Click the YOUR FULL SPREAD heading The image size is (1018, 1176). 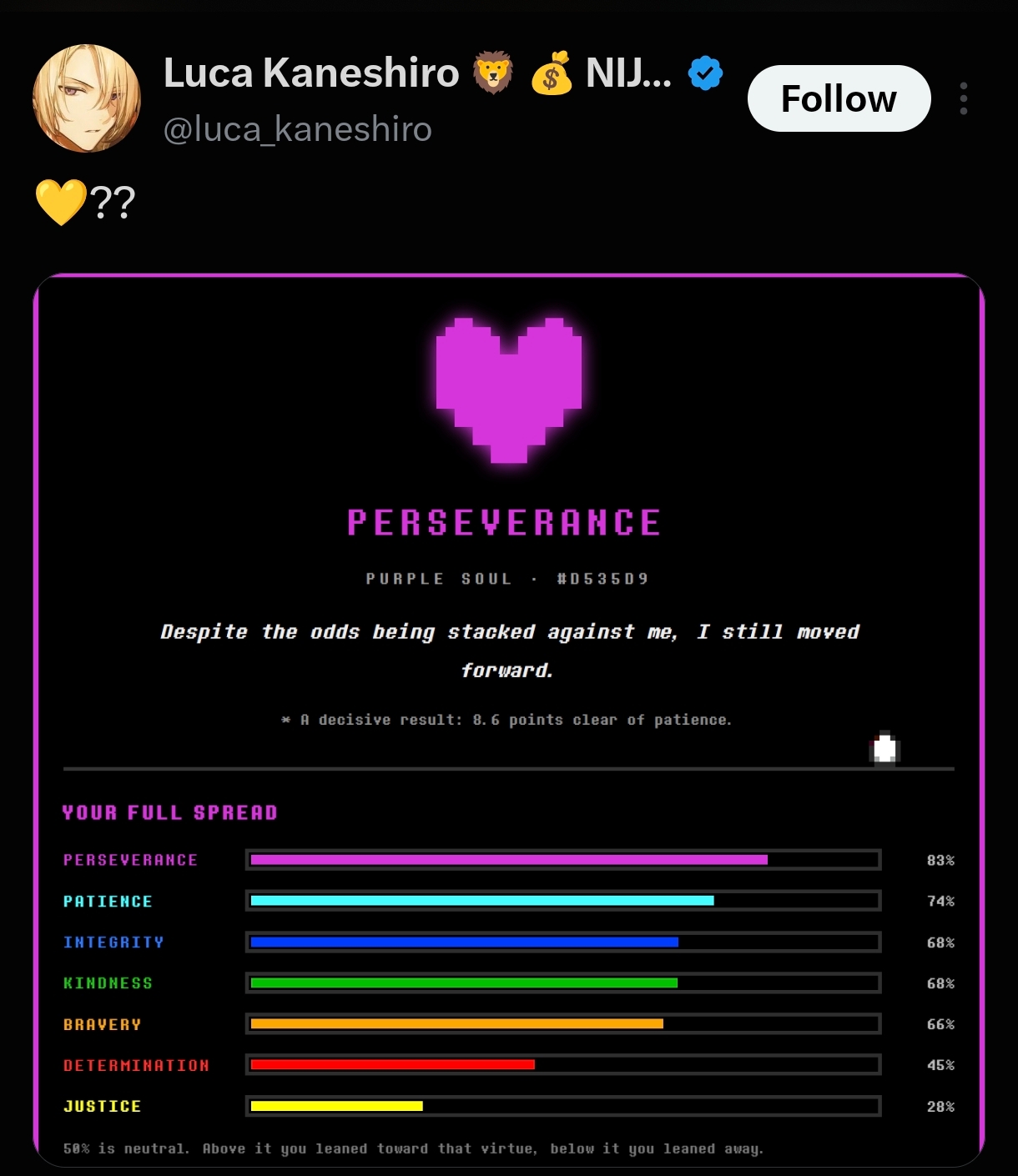coord(169,812)
